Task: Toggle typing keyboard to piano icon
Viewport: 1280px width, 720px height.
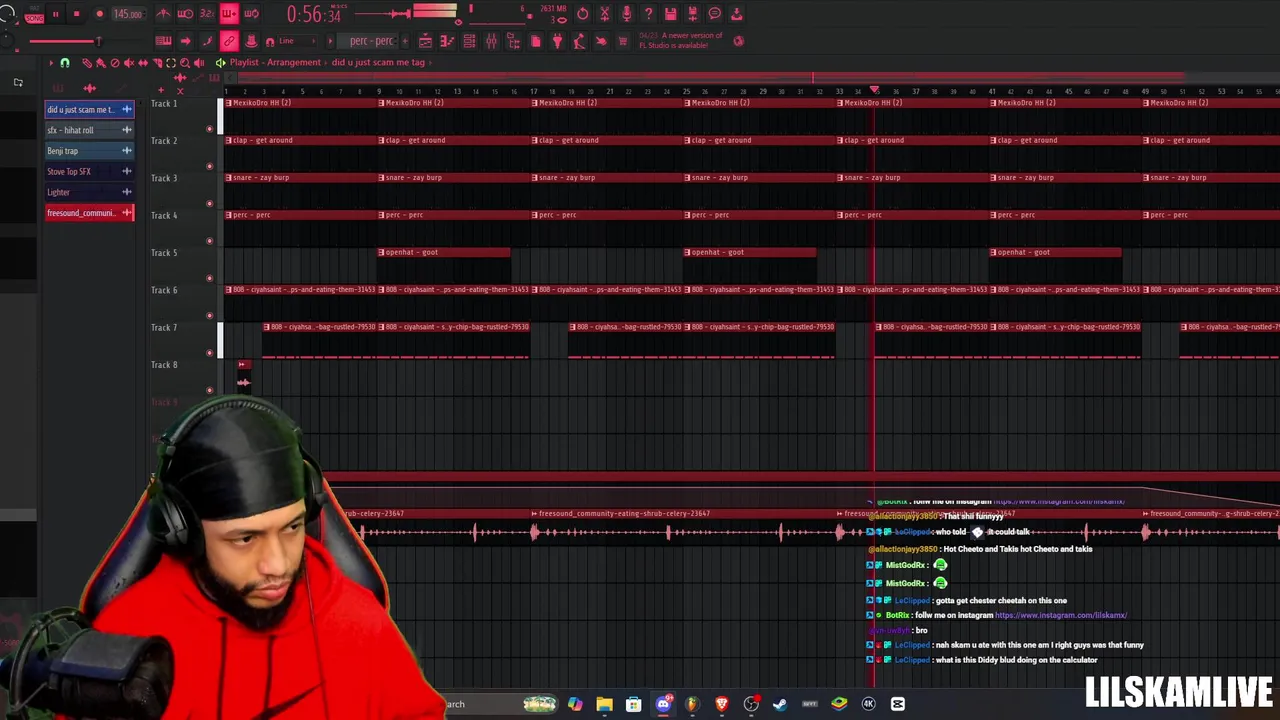Action: point(163,41)
